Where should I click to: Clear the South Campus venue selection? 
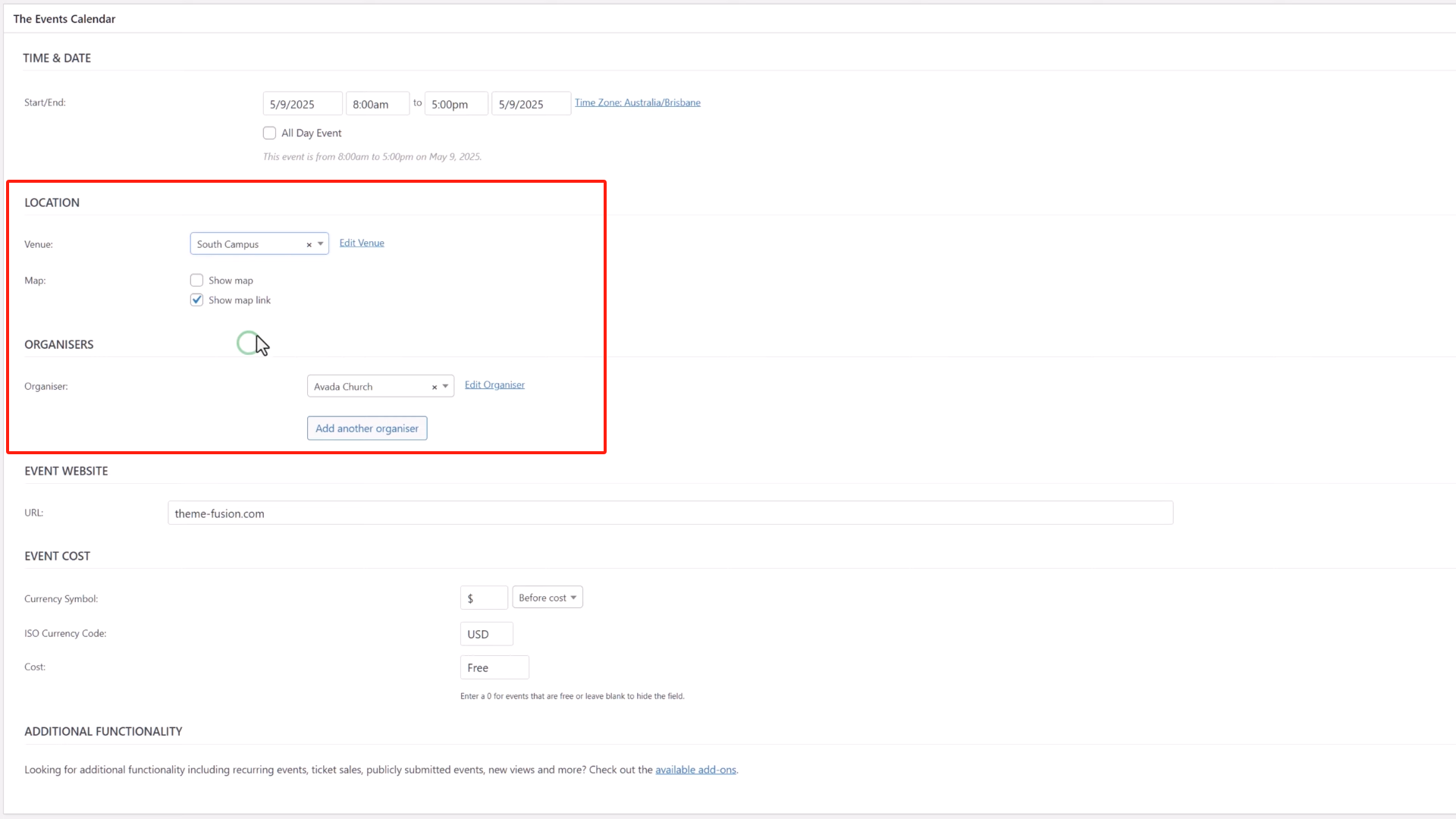[x=308, y=244]
